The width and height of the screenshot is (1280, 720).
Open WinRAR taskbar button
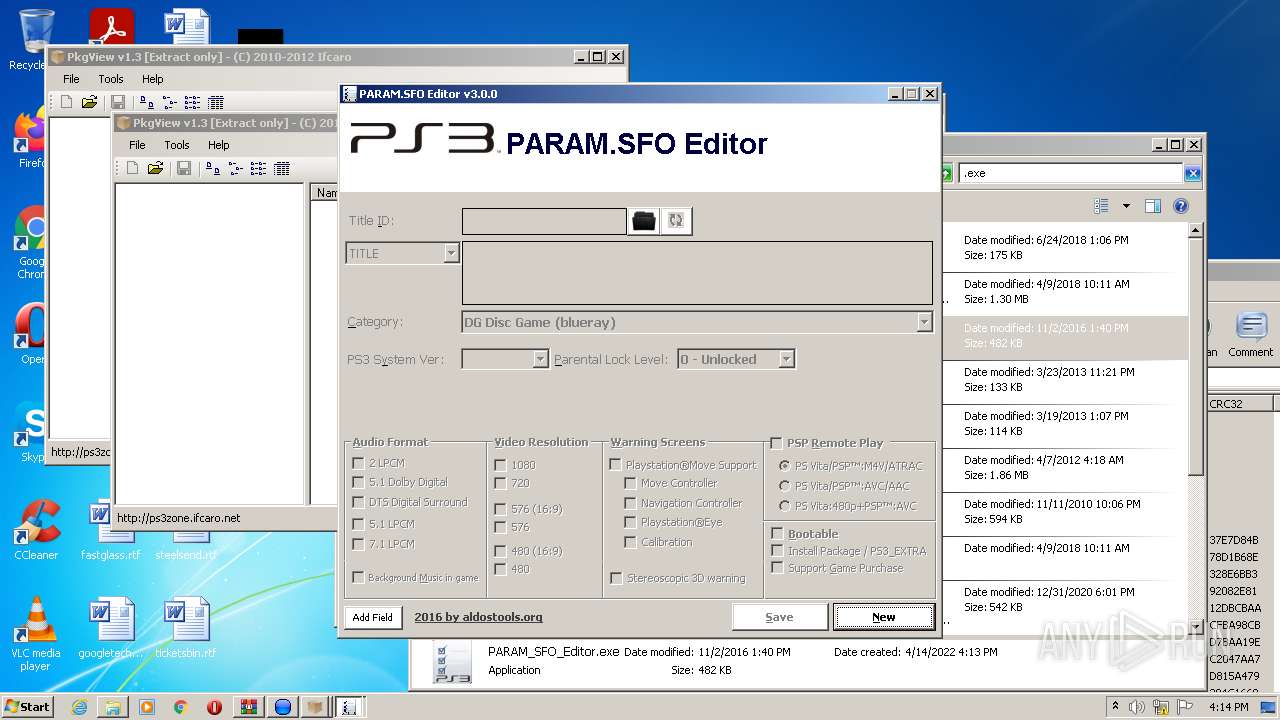coord(248,706)
